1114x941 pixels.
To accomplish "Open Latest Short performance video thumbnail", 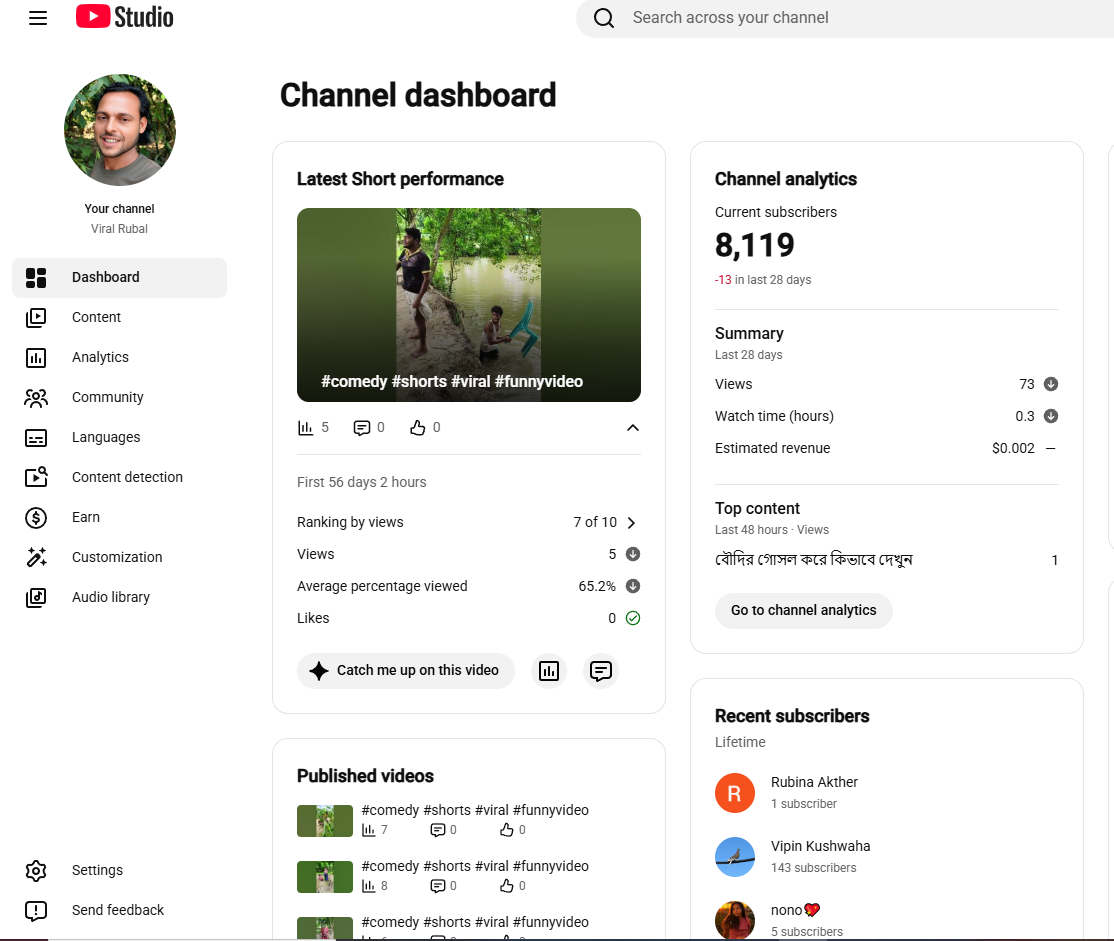I will click(469, 305).
